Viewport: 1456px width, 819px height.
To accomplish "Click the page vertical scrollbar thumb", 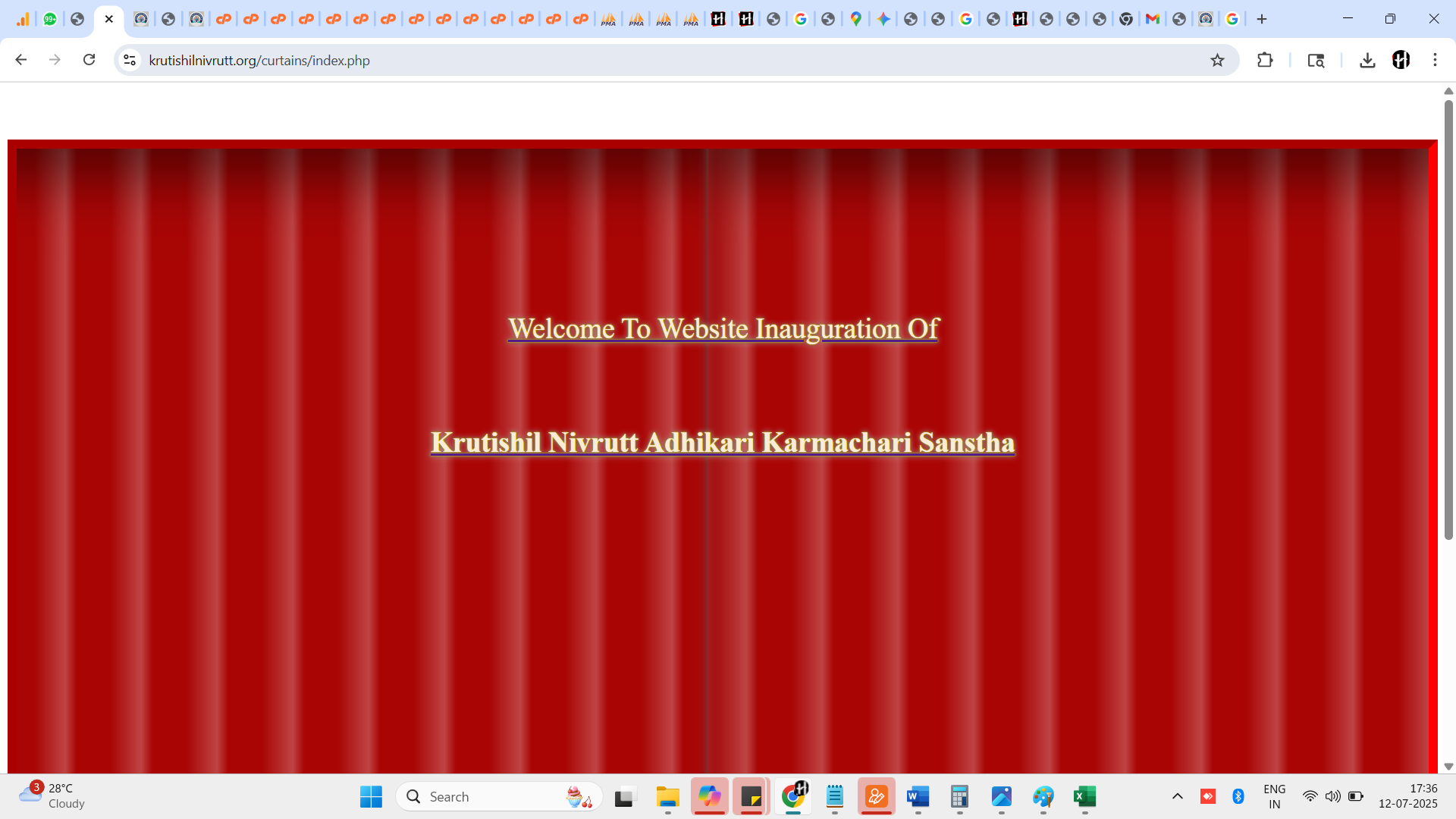I will click(x=1448, y=318).
